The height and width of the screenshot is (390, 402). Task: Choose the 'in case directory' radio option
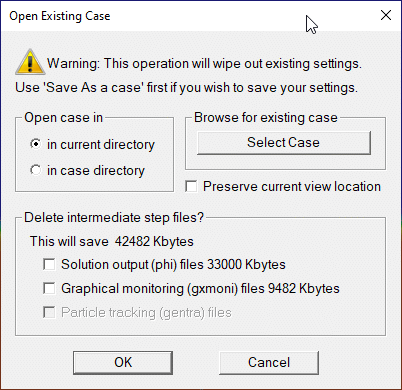35,170
